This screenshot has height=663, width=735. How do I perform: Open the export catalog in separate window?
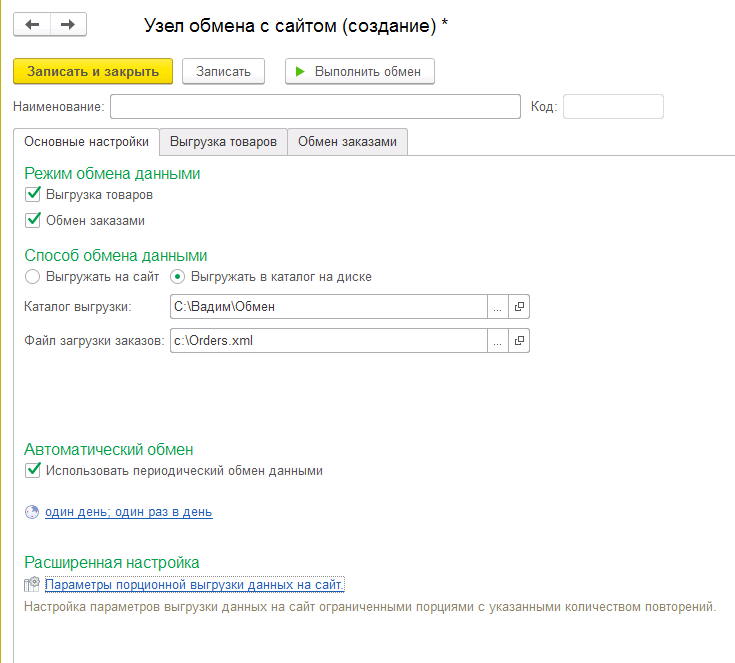pos(519,307)
